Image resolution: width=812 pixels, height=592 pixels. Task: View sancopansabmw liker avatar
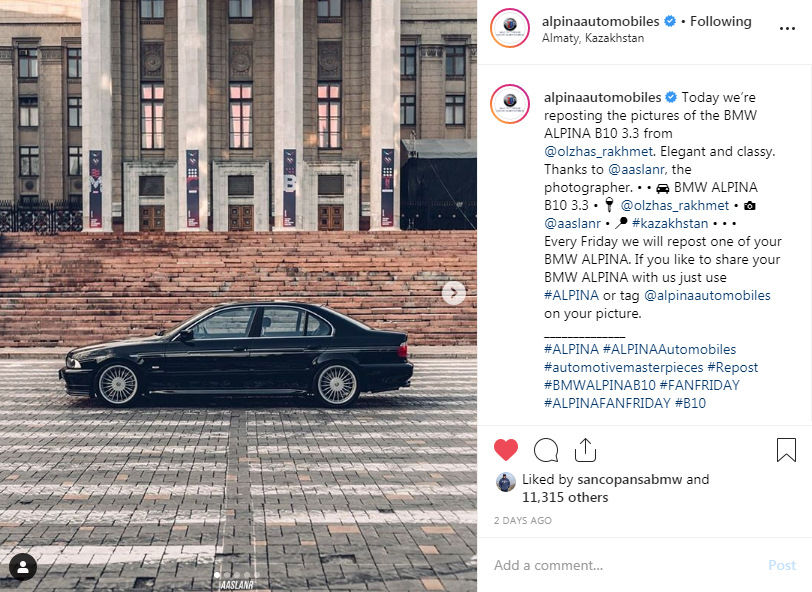pos(506,482)
